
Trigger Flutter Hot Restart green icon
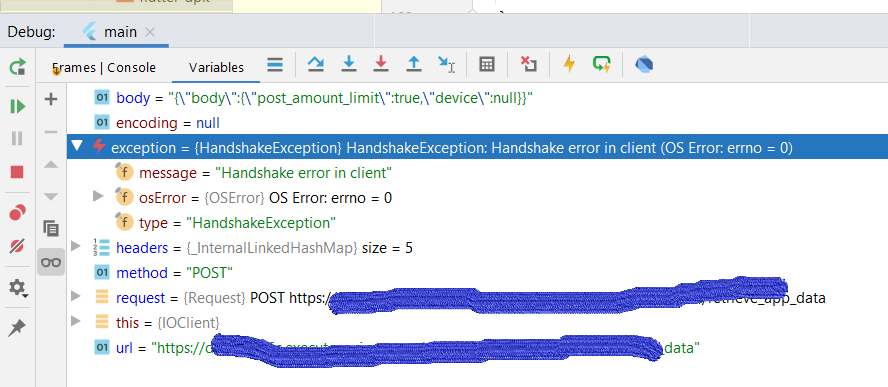click(601, 64)
